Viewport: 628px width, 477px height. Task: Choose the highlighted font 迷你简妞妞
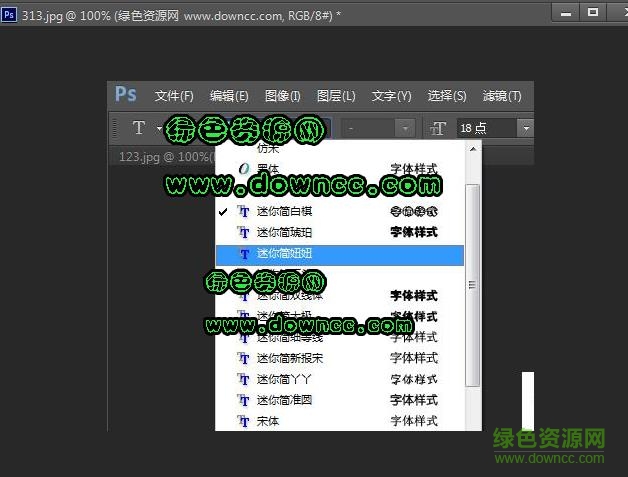(285, 254)
